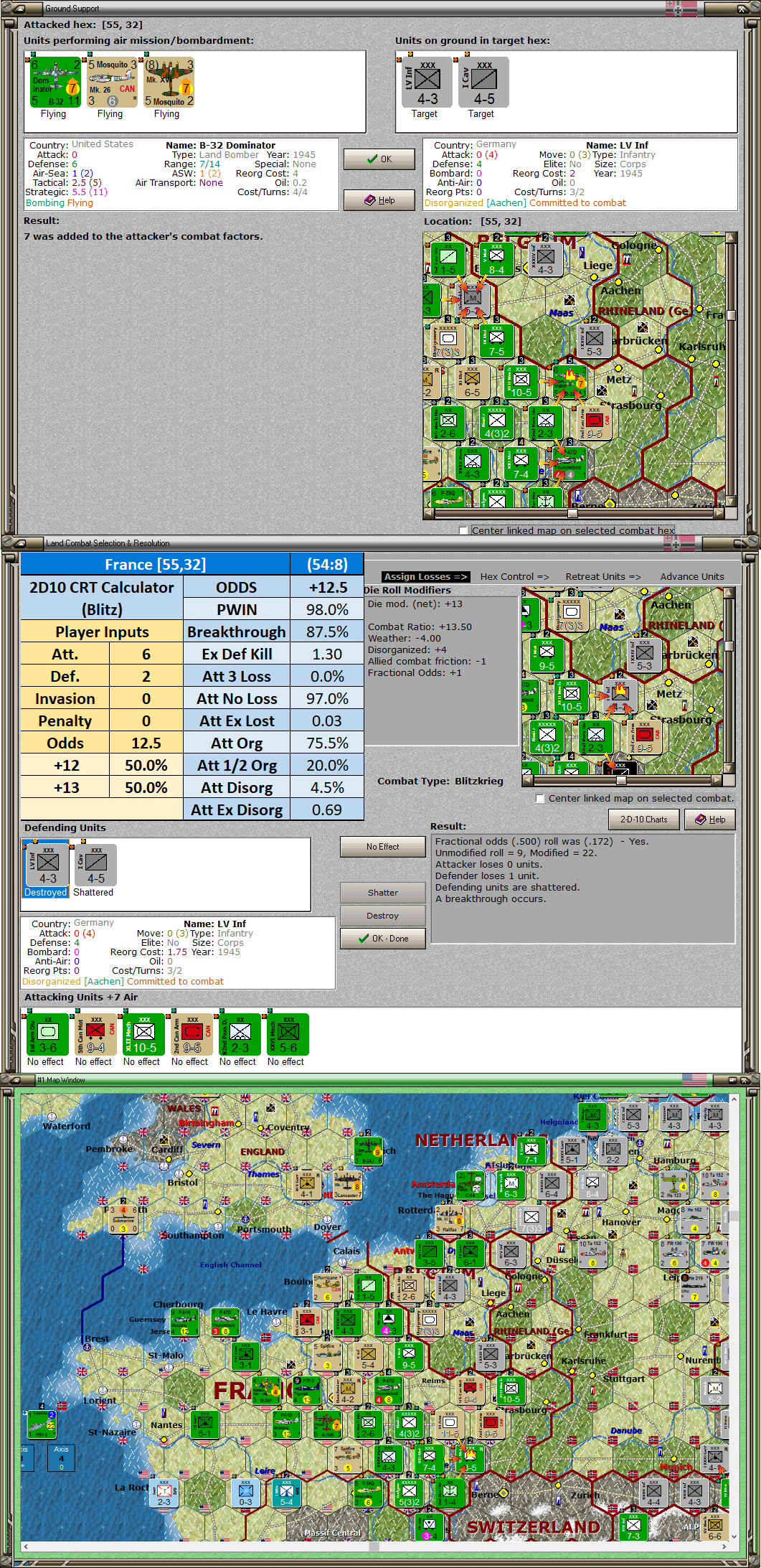This screenshot has height=1568, width=761.
Task: Click the No Effect button
Action: coord(382,847)
